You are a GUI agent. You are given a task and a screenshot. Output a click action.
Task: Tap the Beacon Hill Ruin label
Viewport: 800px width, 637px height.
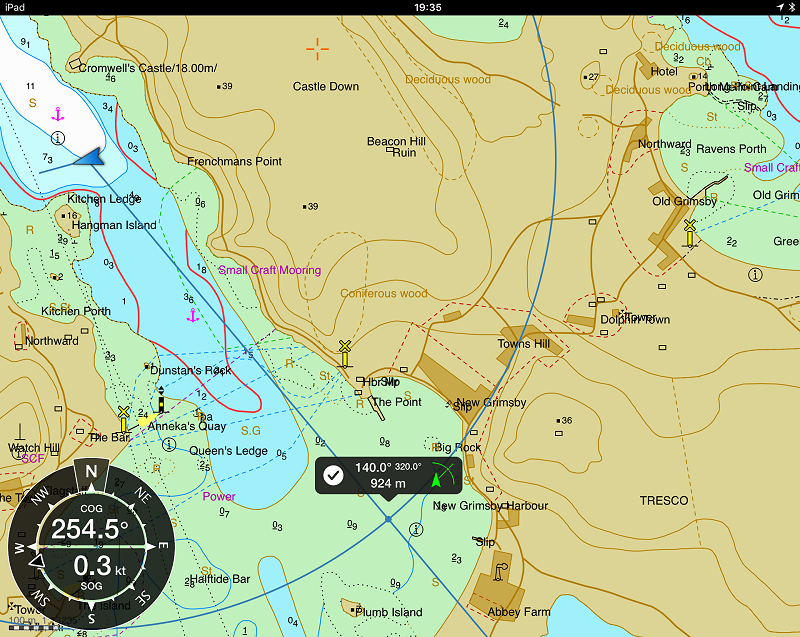click(396, 147)
